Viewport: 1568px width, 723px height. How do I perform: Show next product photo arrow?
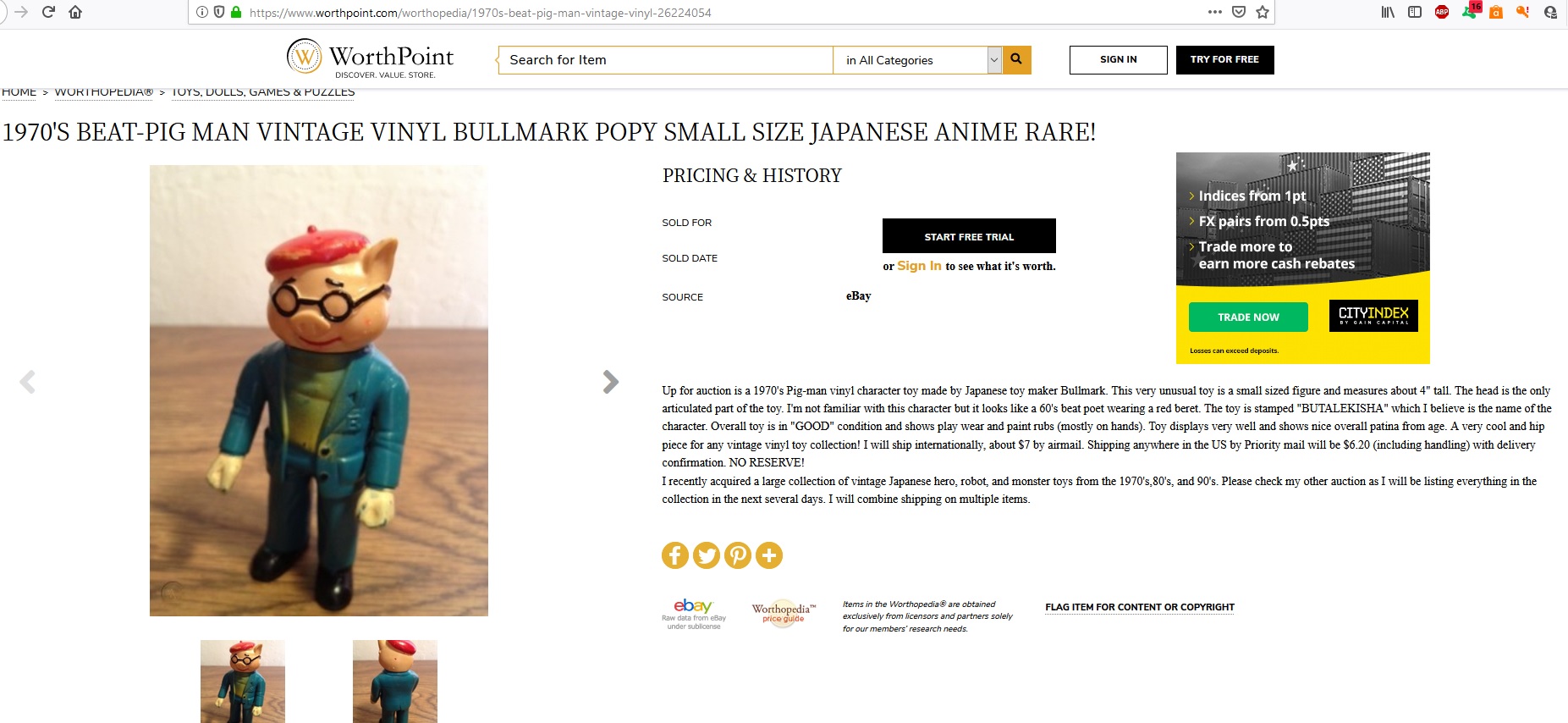(610, 382)
